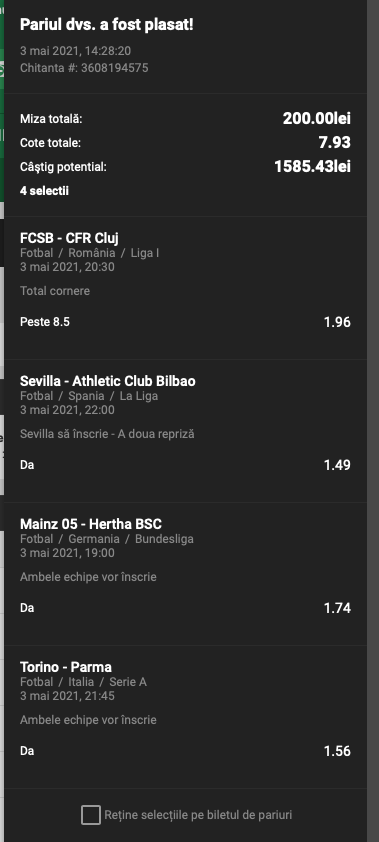The height and width of the screenshot is (842, 379).
Task: Open the Sevilla - Athletic Club Bilbao match
Action: pos(108,381)
